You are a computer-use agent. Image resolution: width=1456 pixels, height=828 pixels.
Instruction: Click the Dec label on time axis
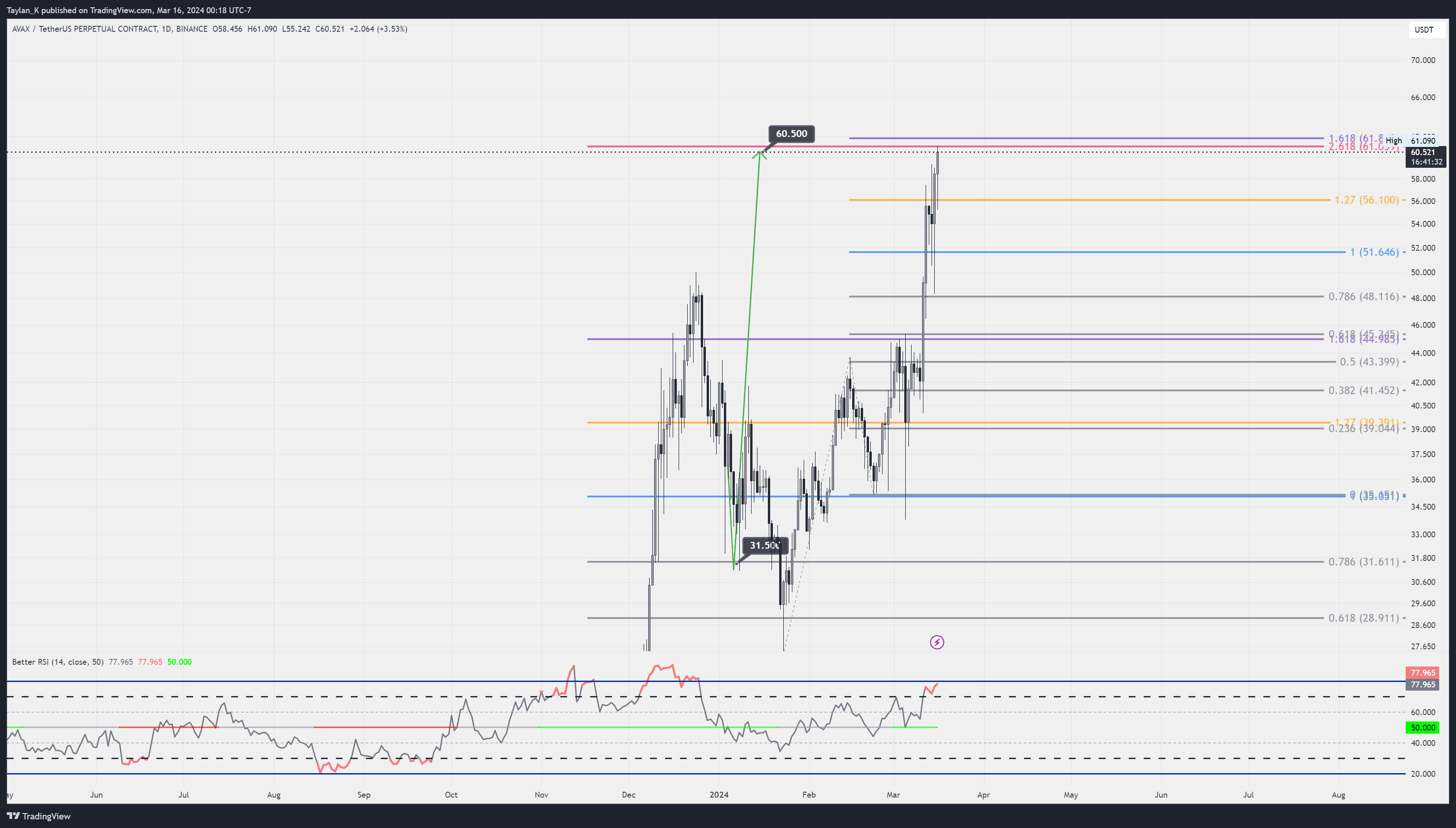pyautogui.click(x=629, y=795)
